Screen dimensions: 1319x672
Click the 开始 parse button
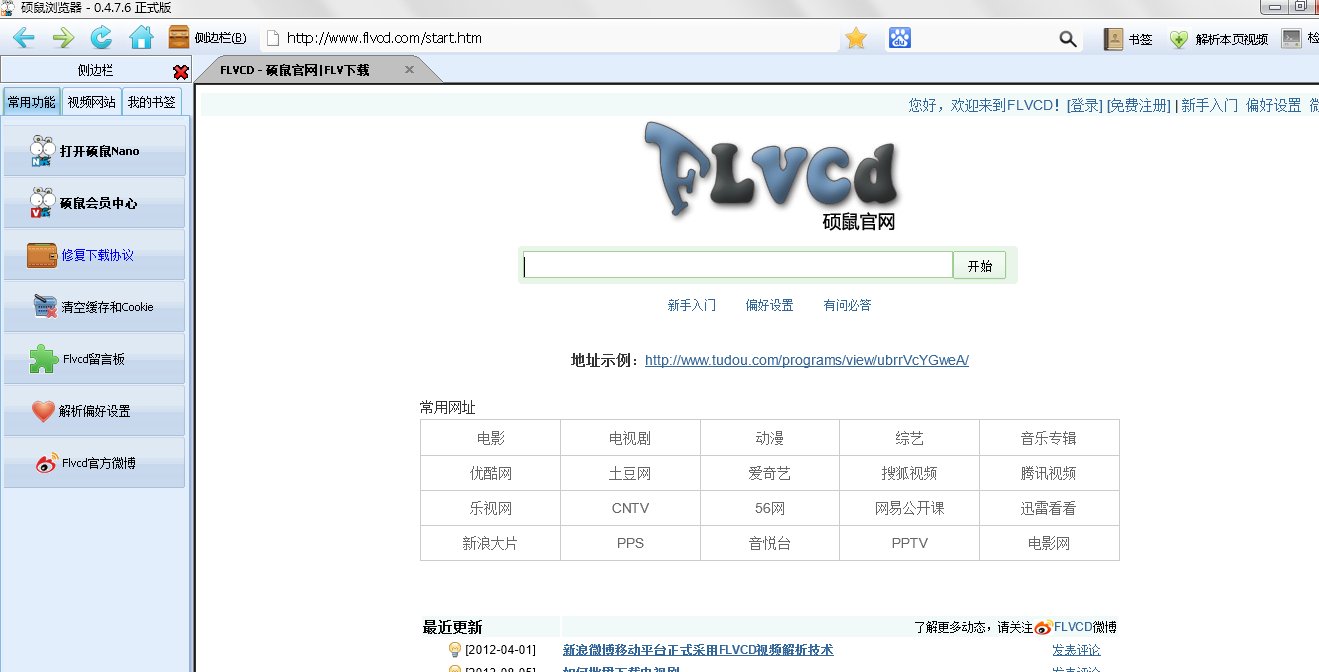pyautogui.click(x=979, y=264)
